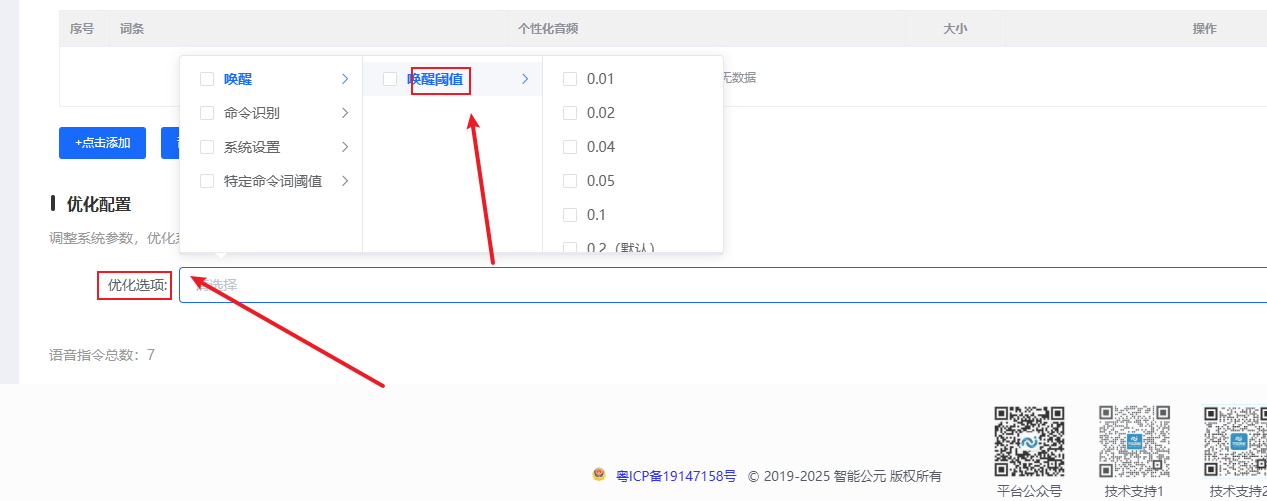Click the 技术支持1 QR code
The width and height of the screenshot is (1267, 501).
tap(1134, 441)
